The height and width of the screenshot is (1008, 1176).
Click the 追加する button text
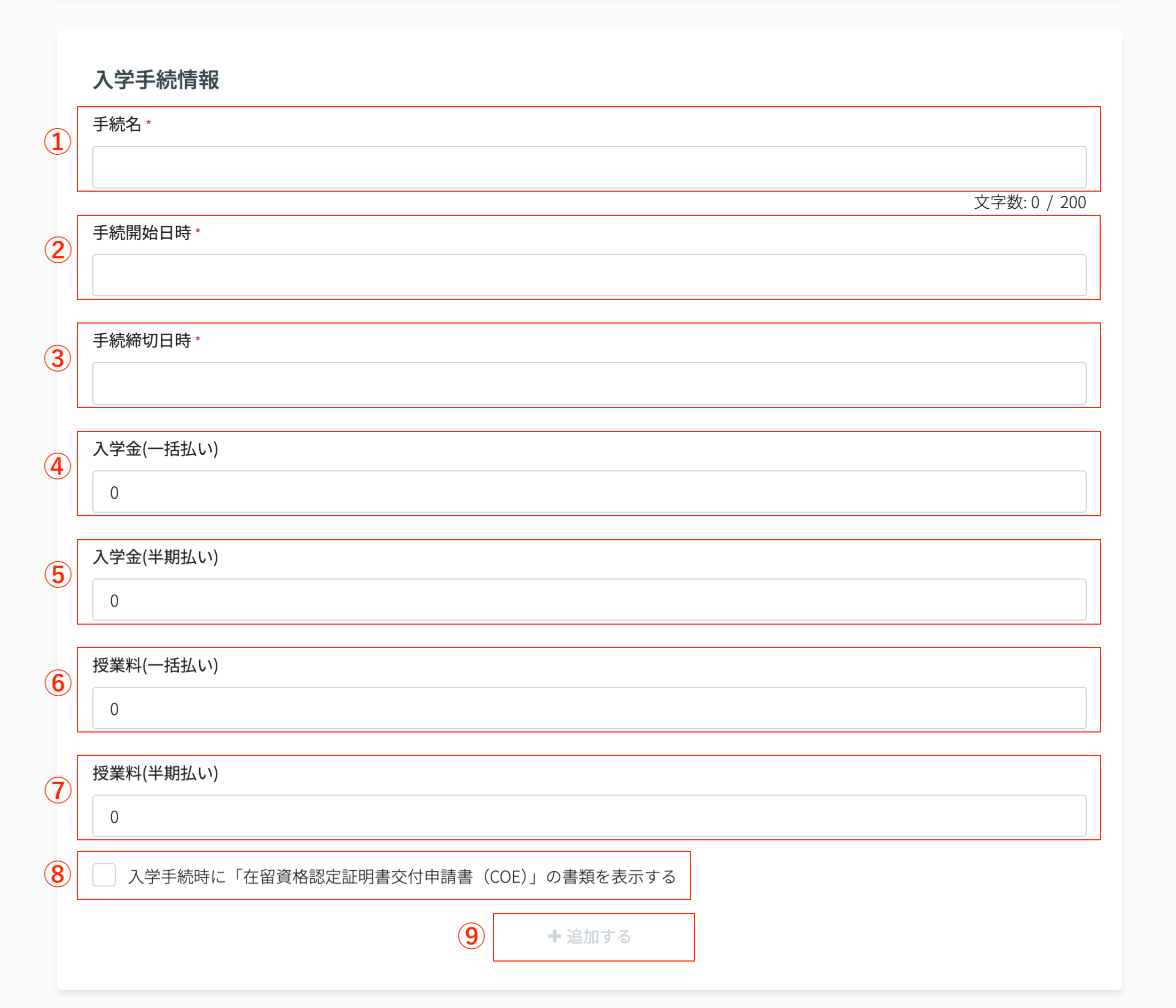click(599, 936)
